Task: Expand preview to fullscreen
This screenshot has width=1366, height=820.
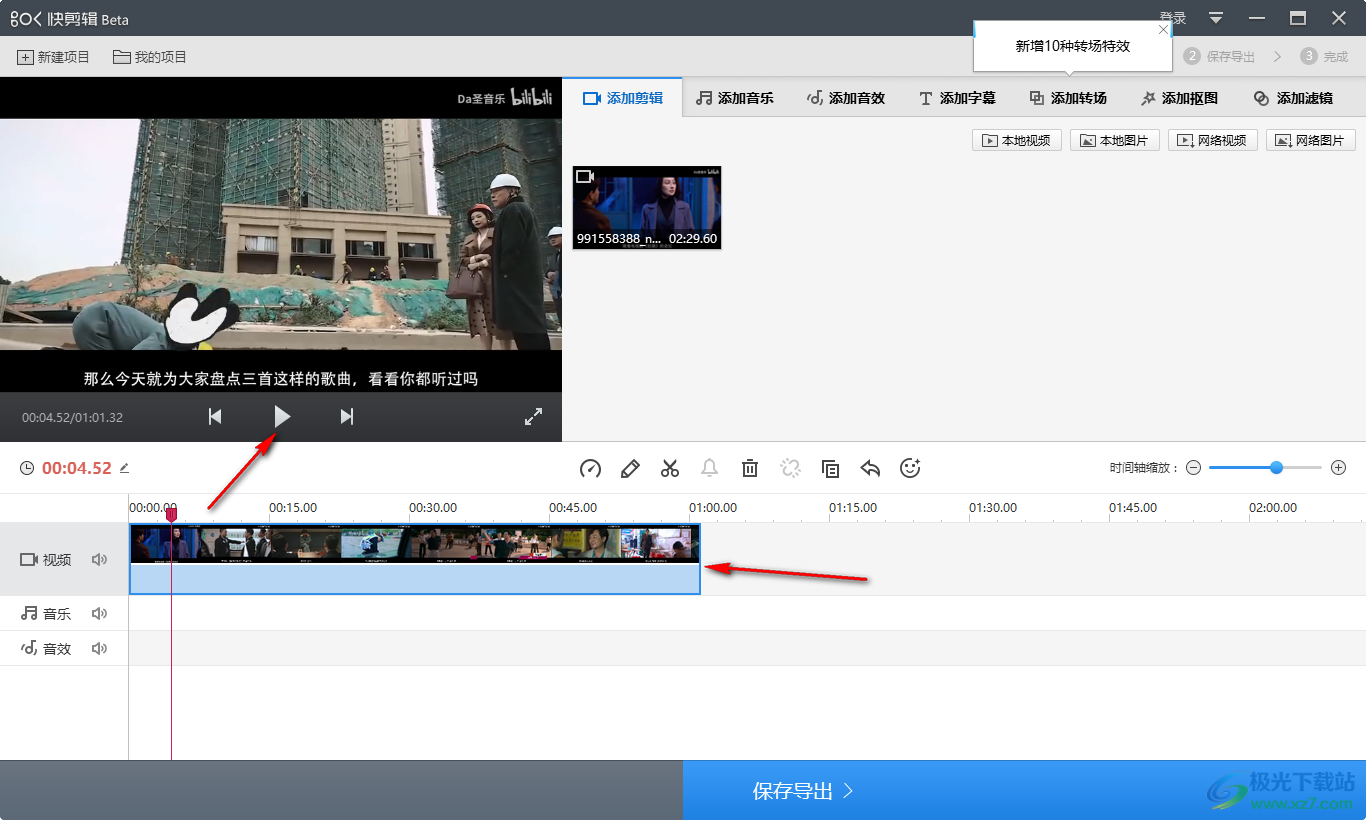Action: tap(533, 417)
